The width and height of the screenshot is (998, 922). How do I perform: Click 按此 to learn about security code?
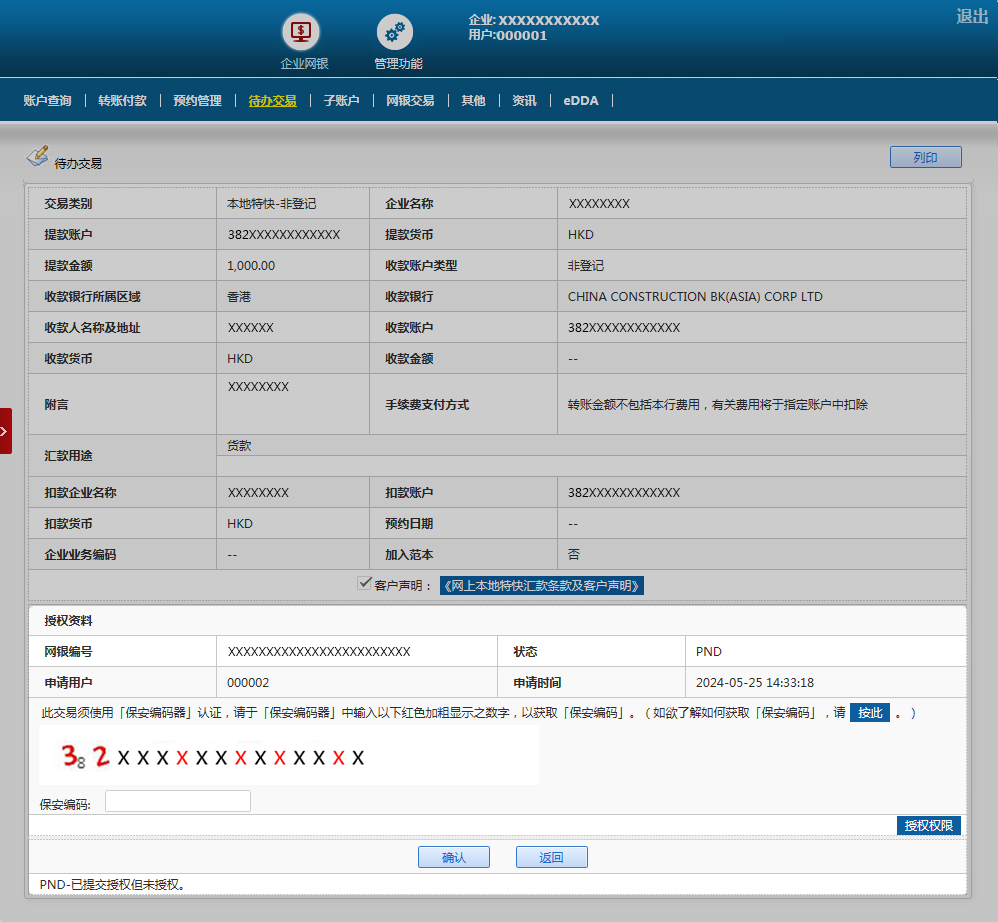point(870,713)
